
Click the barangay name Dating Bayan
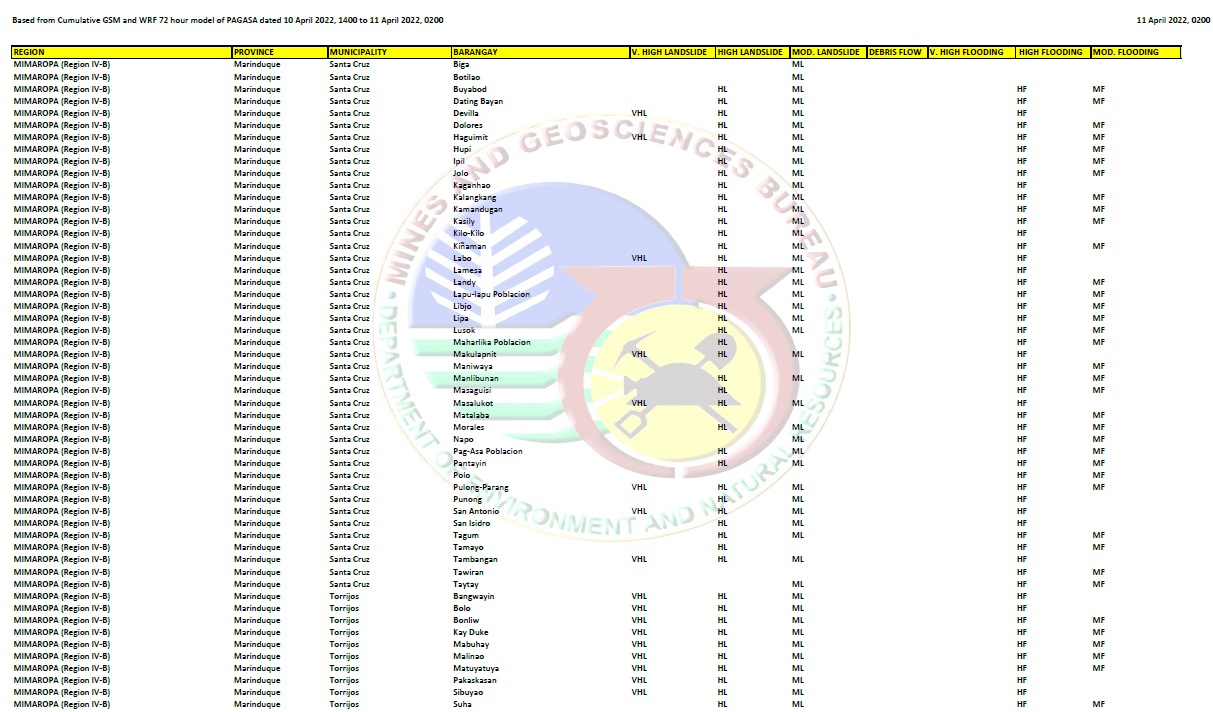pyautogui.click(x=478, y=101)
